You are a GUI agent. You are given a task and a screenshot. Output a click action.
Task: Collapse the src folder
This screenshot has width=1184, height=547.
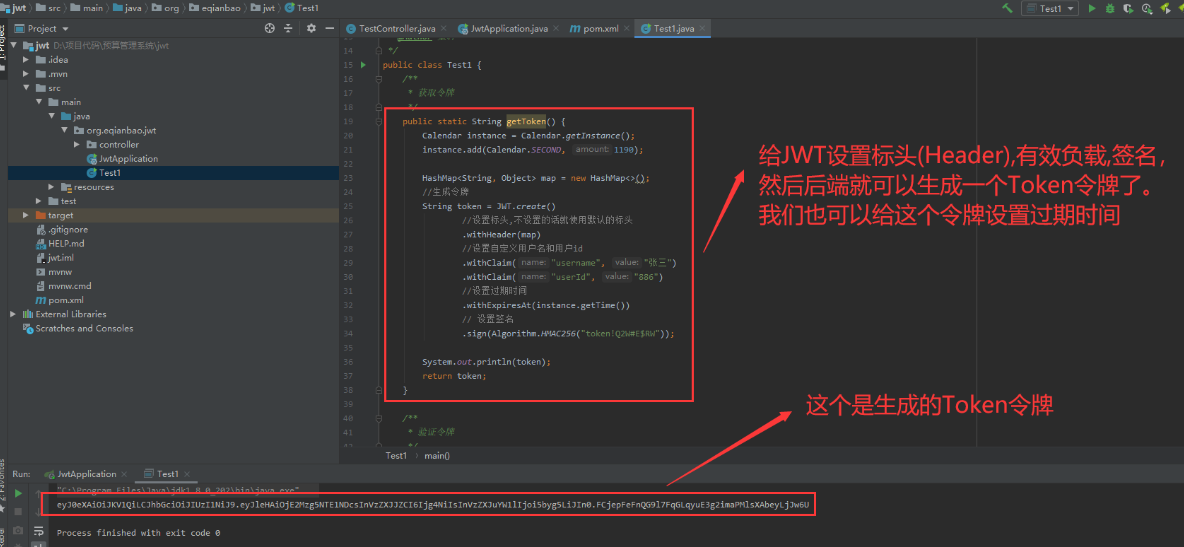tap(26, 88)
